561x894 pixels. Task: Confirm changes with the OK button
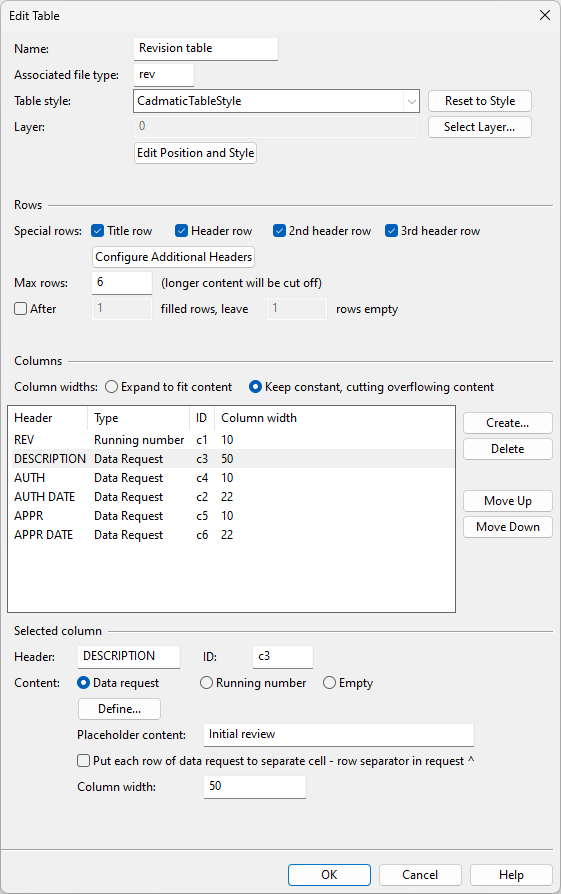[x=329, y=875]
